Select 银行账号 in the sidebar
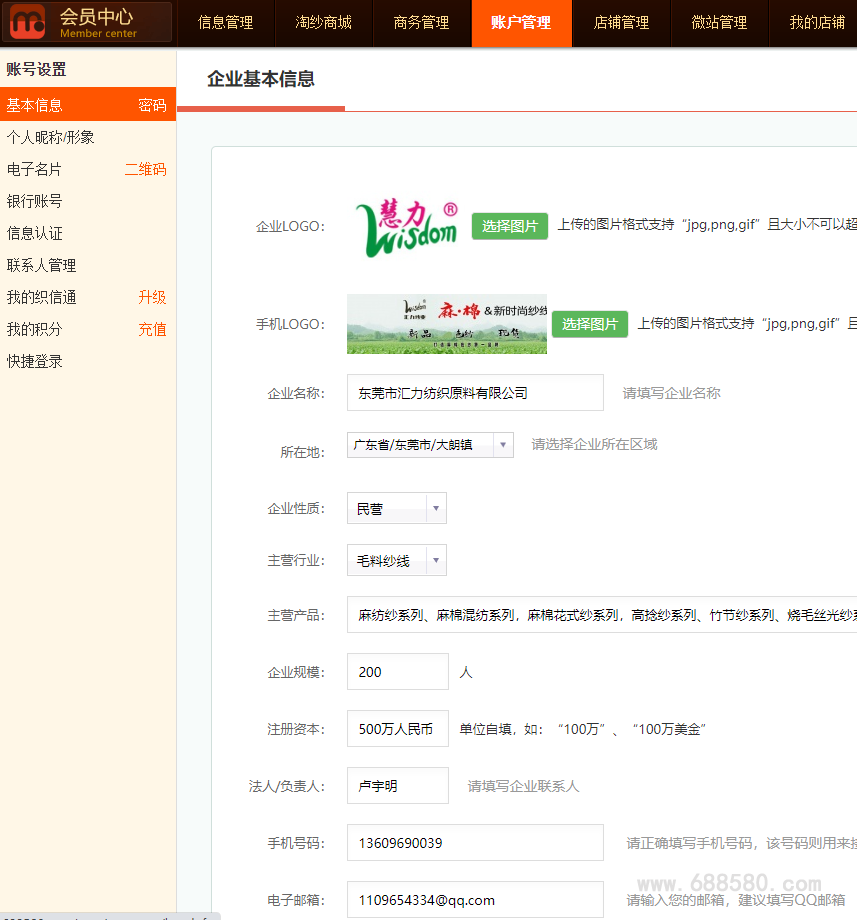The width and height of the screenshot is (857, 920). [35, 201]
